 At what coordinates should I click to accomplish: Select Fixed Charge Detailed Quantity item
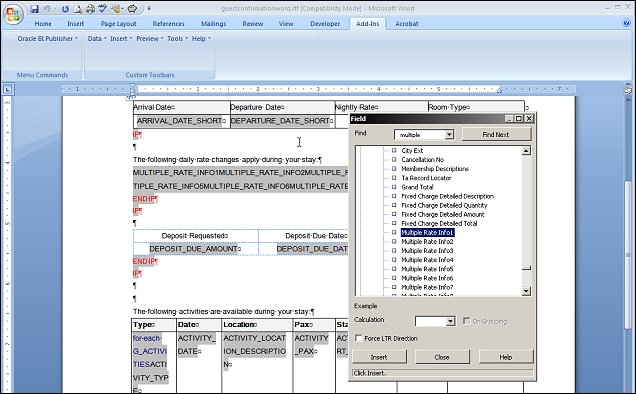coord(444,205)
